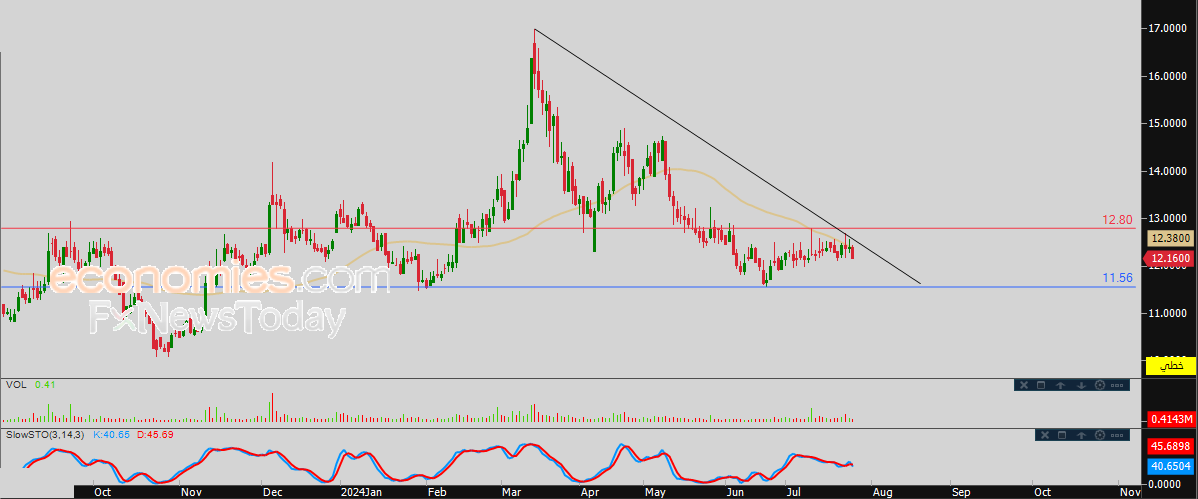Click the Apr label on time axis
Image resolution: width=1198 pixels, height=499 pixels.
592,491
